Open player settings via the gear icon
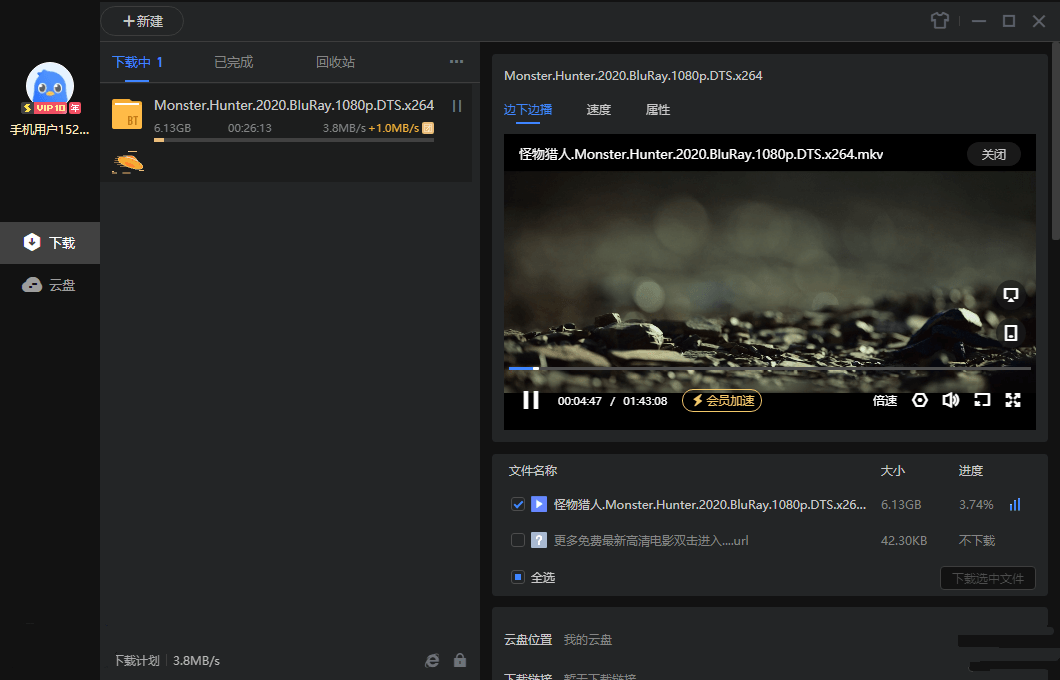The width and height of the screenshot is (1060, 680). coord(919,400)
